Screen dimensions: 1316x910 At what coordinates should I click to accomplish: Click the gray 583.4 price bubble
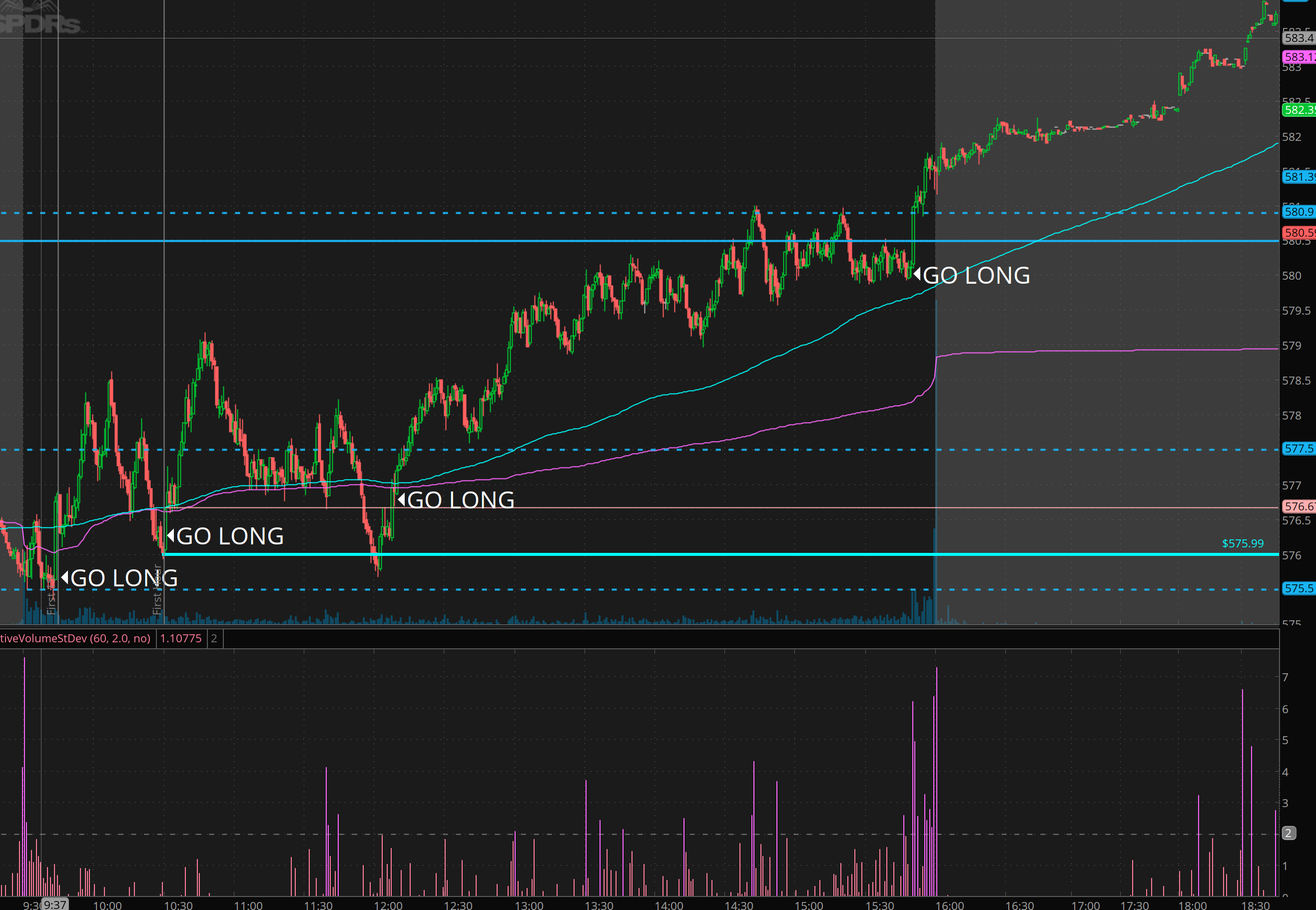[1299, 38]
